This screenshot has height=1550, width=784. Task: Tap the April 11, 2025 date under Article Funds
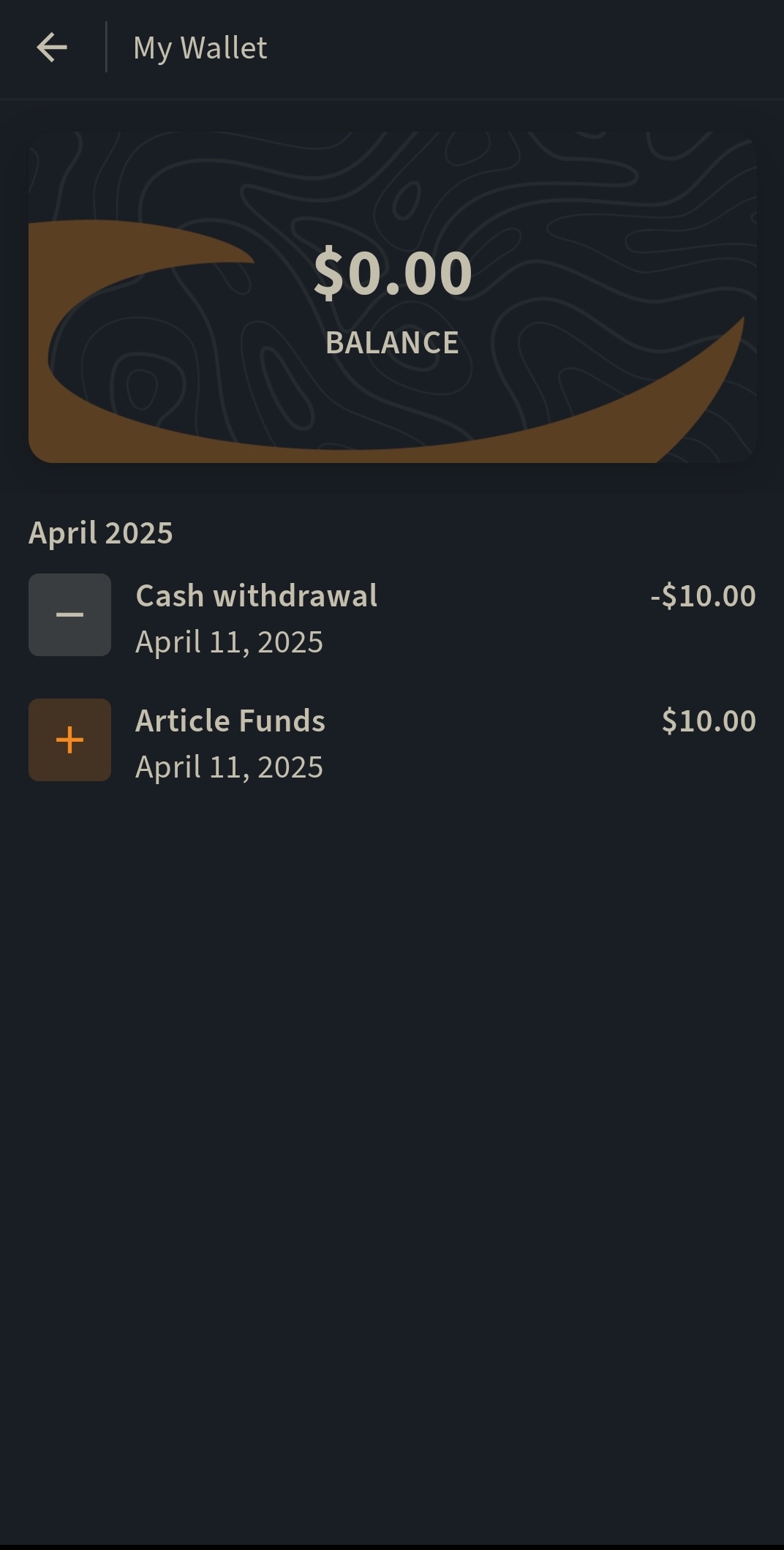(229, 767)
